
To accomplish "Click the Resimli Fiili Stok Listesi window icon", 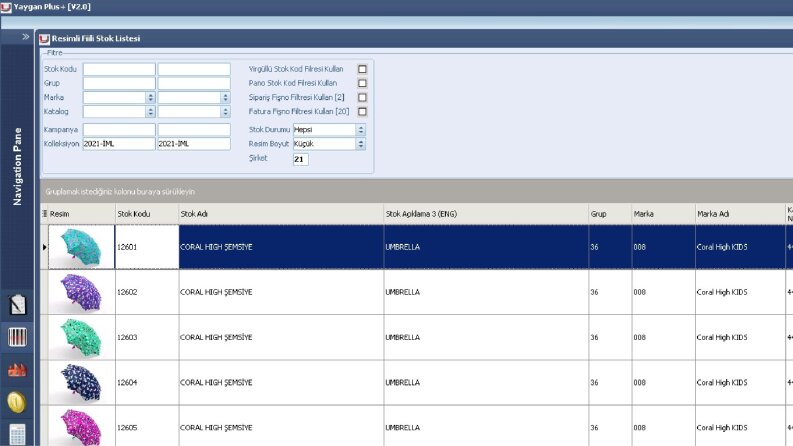I will 45,39.
